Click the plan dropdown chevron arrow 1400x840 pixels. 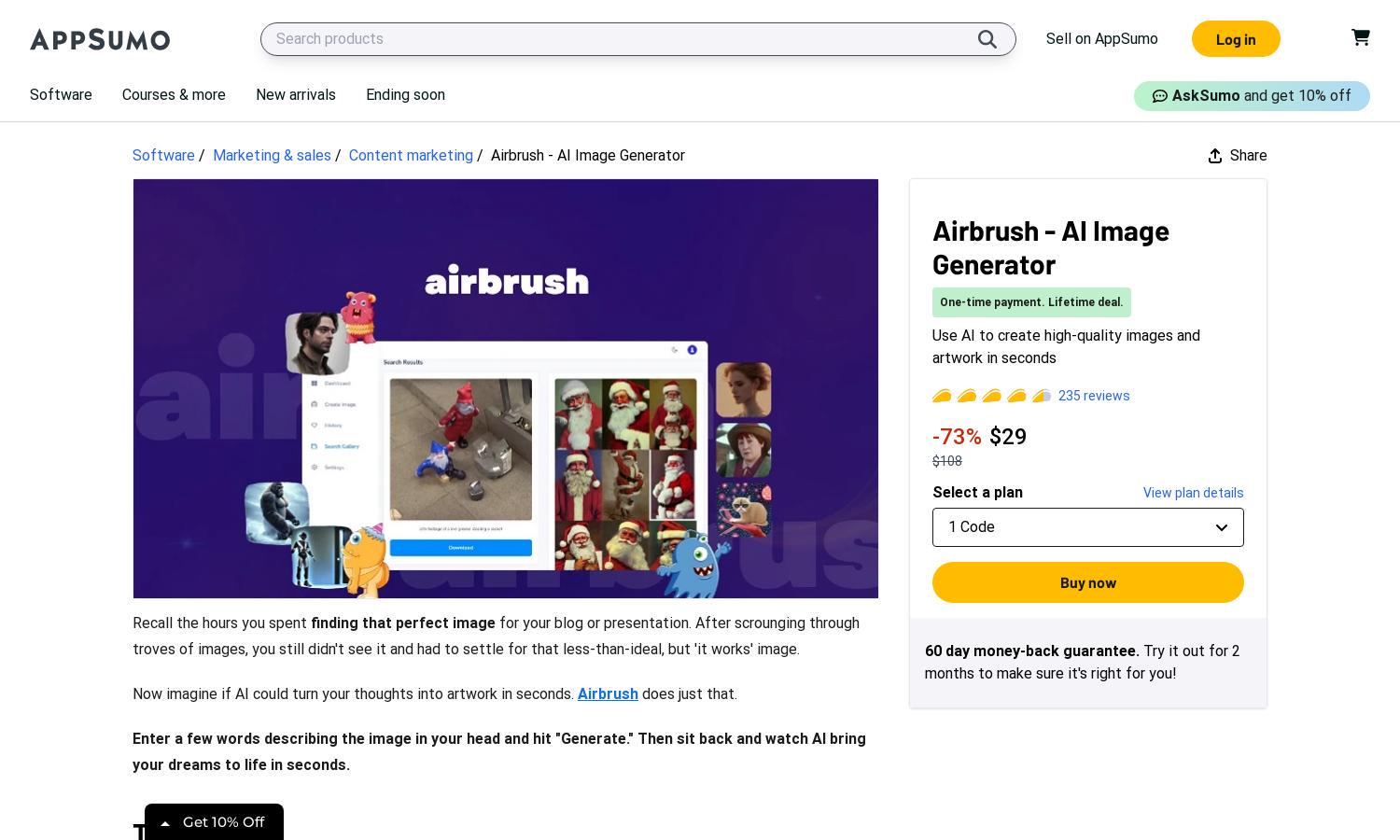pyautogui.click(x=1221, y=527)
